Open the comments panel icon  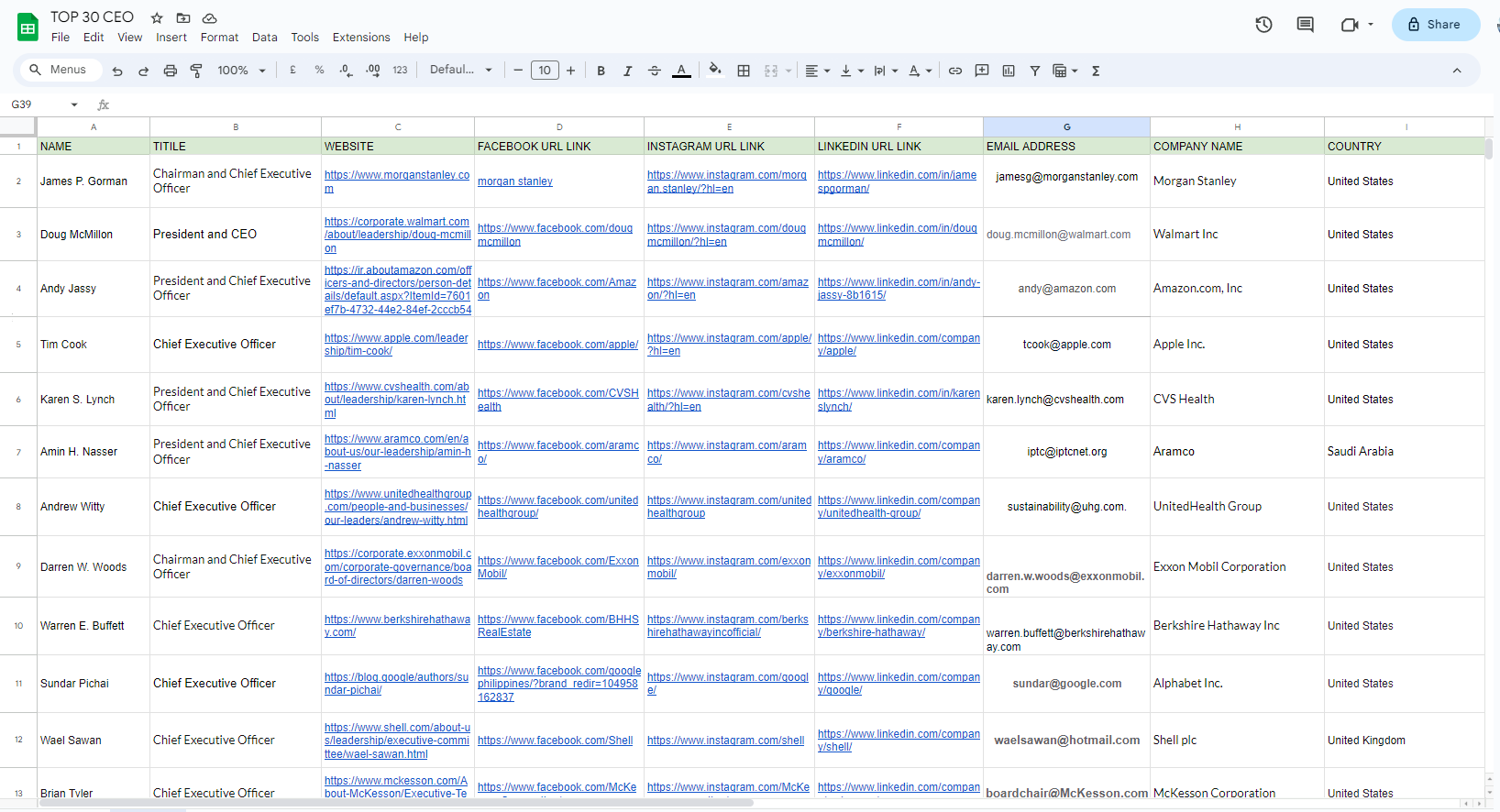click(1306, 25)
